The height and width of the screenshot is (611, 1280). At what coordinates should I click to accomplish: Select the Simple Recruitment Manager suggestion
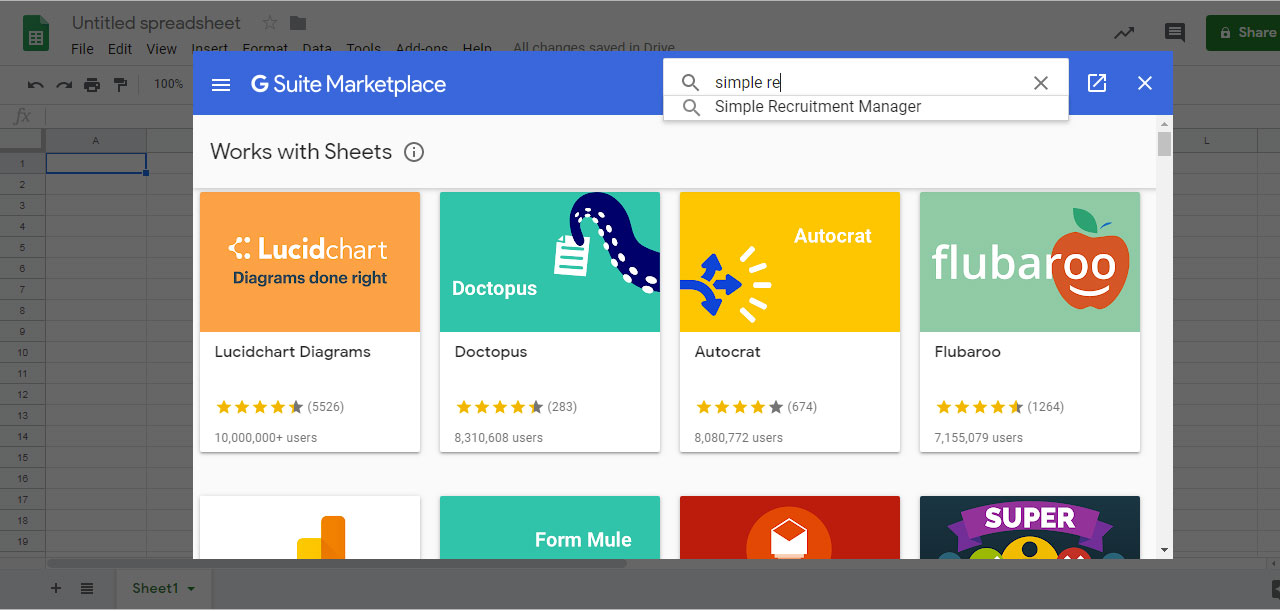(x=817, y=107)
